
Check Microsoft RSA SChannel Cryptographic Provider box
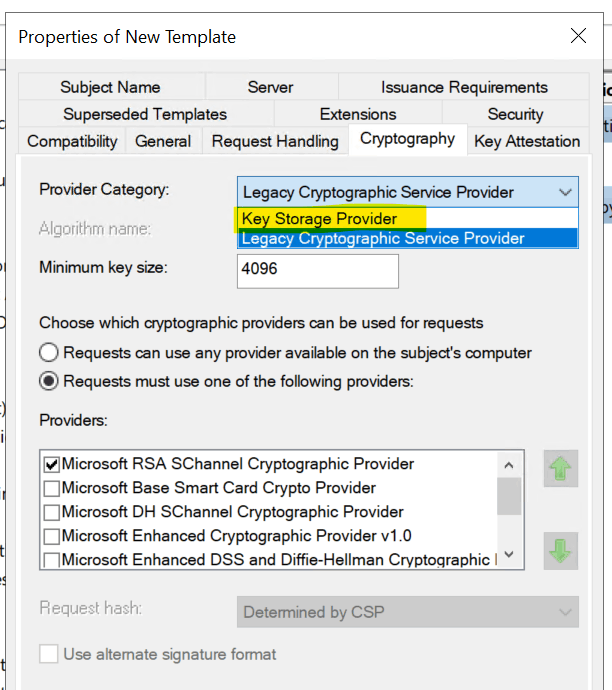coord(52,464)
